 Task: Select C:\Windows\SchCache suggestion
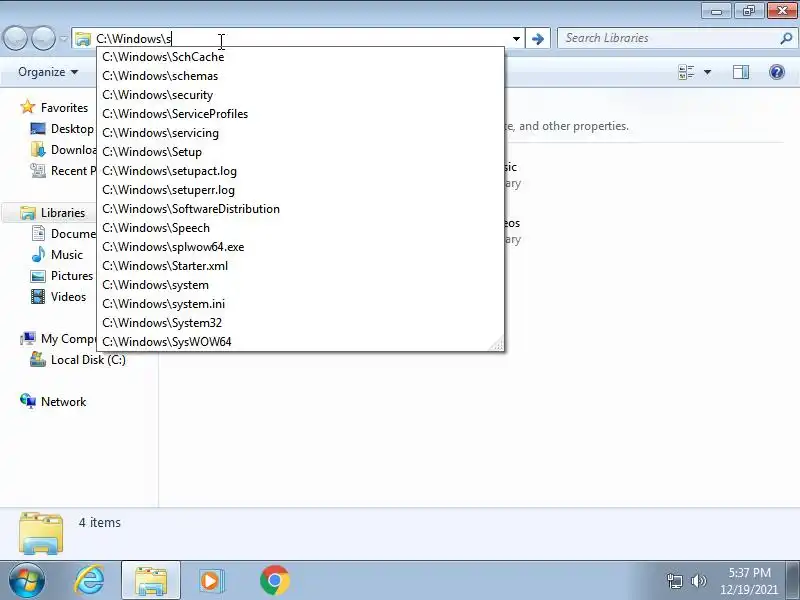[301, 57]
